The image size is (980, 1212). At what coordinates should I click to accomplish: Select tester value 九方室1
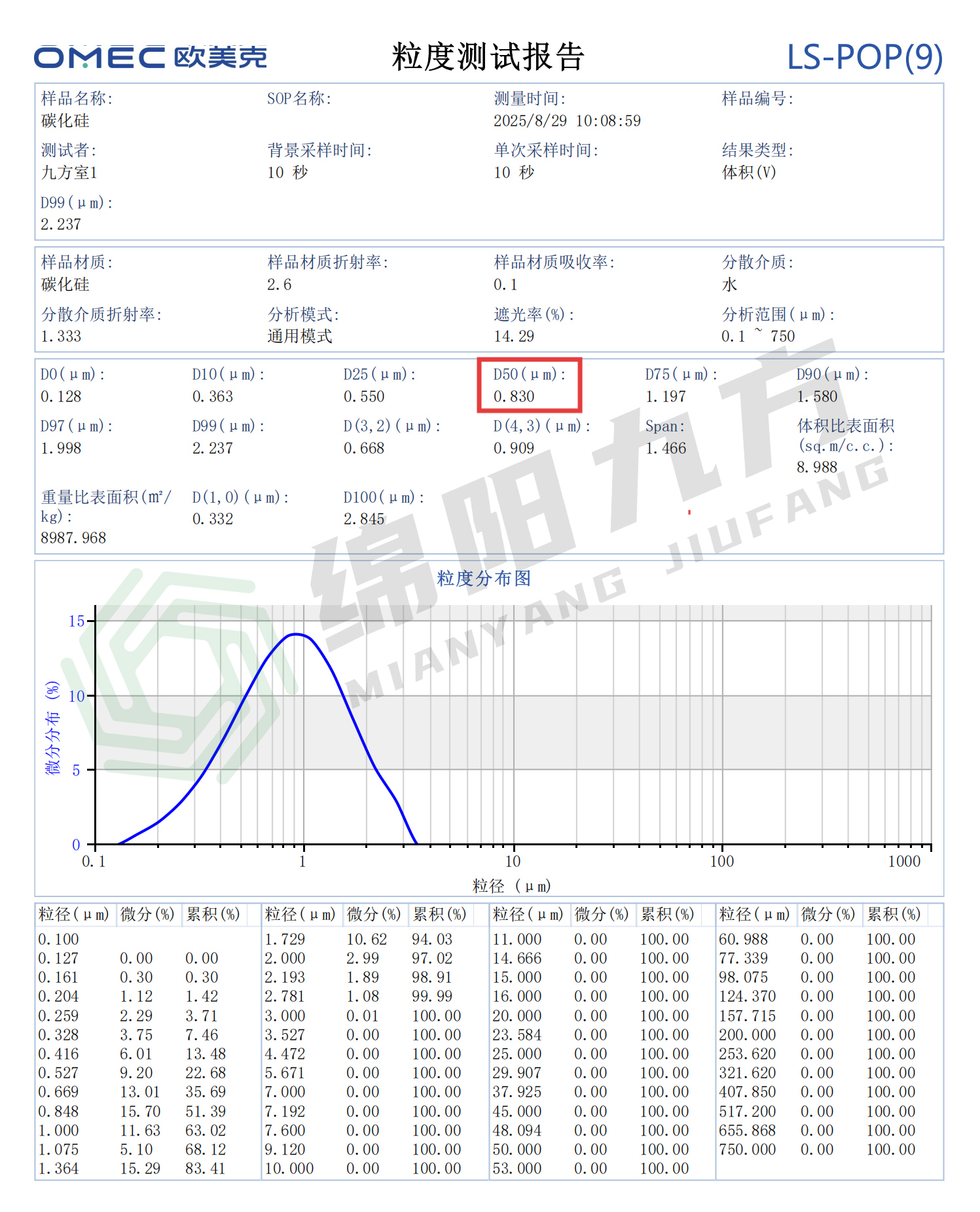click(x=69, y=172)
